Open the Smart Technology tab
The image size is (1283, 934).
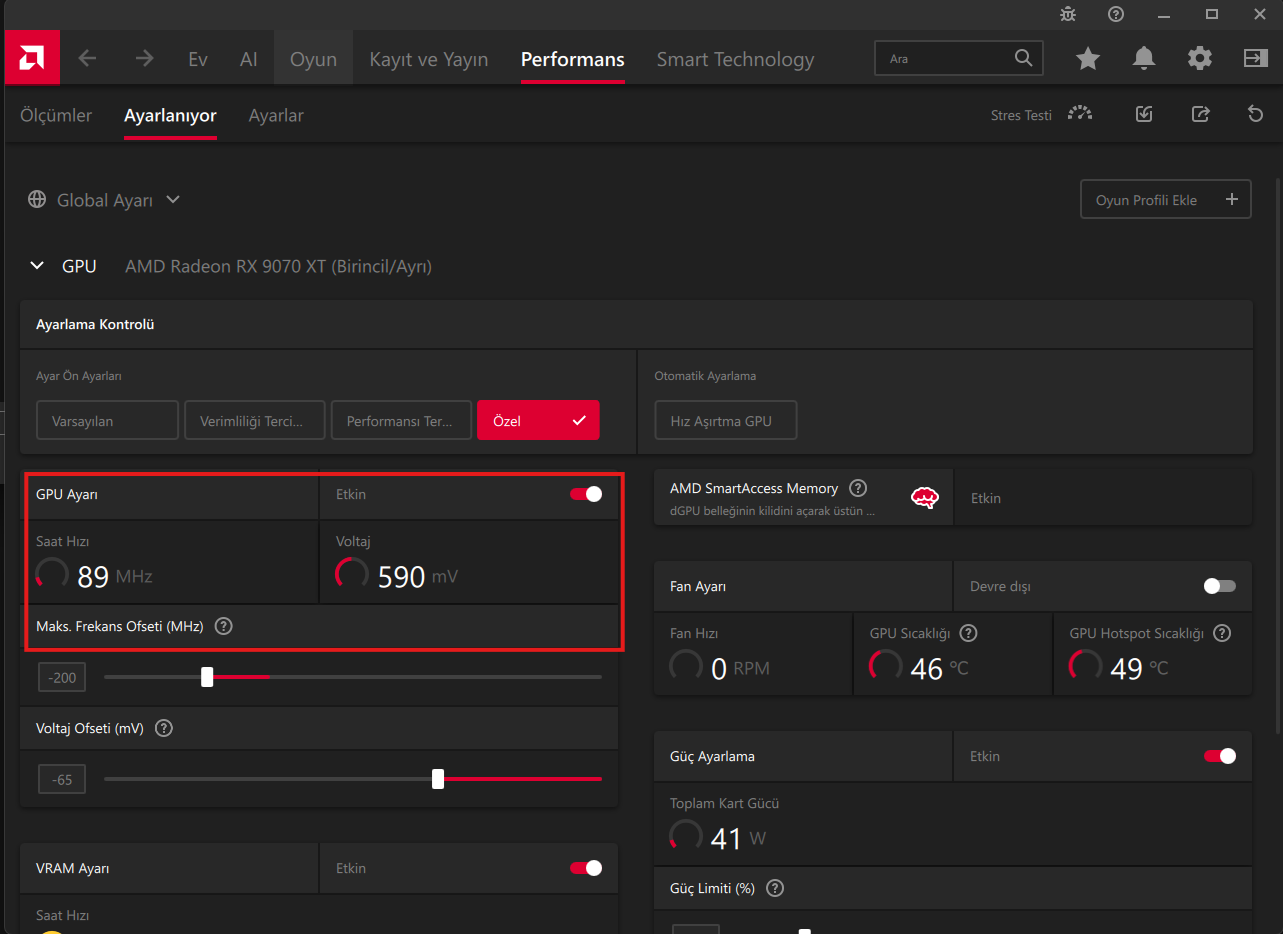click(x=735, y=59)
